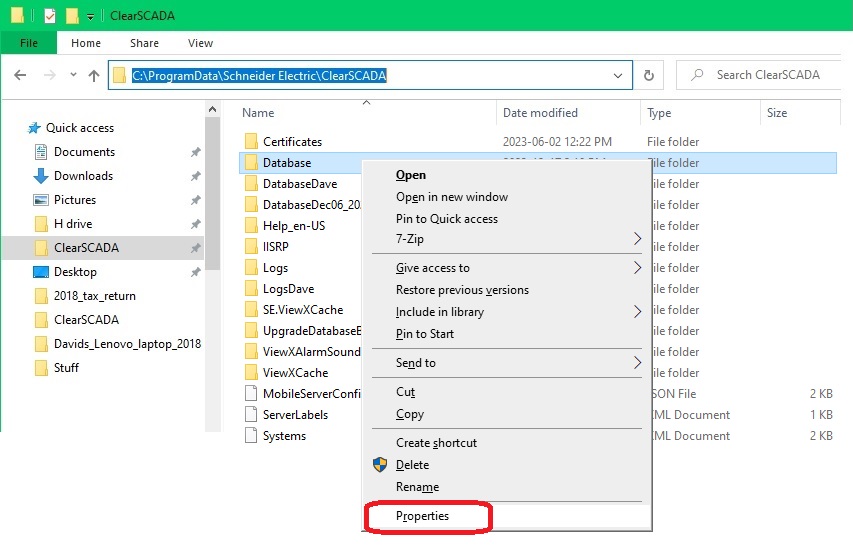Click navigation pane scroll up arrow
Image resolution: width=853 pixels, height=547 pixels.
(212, 109)
